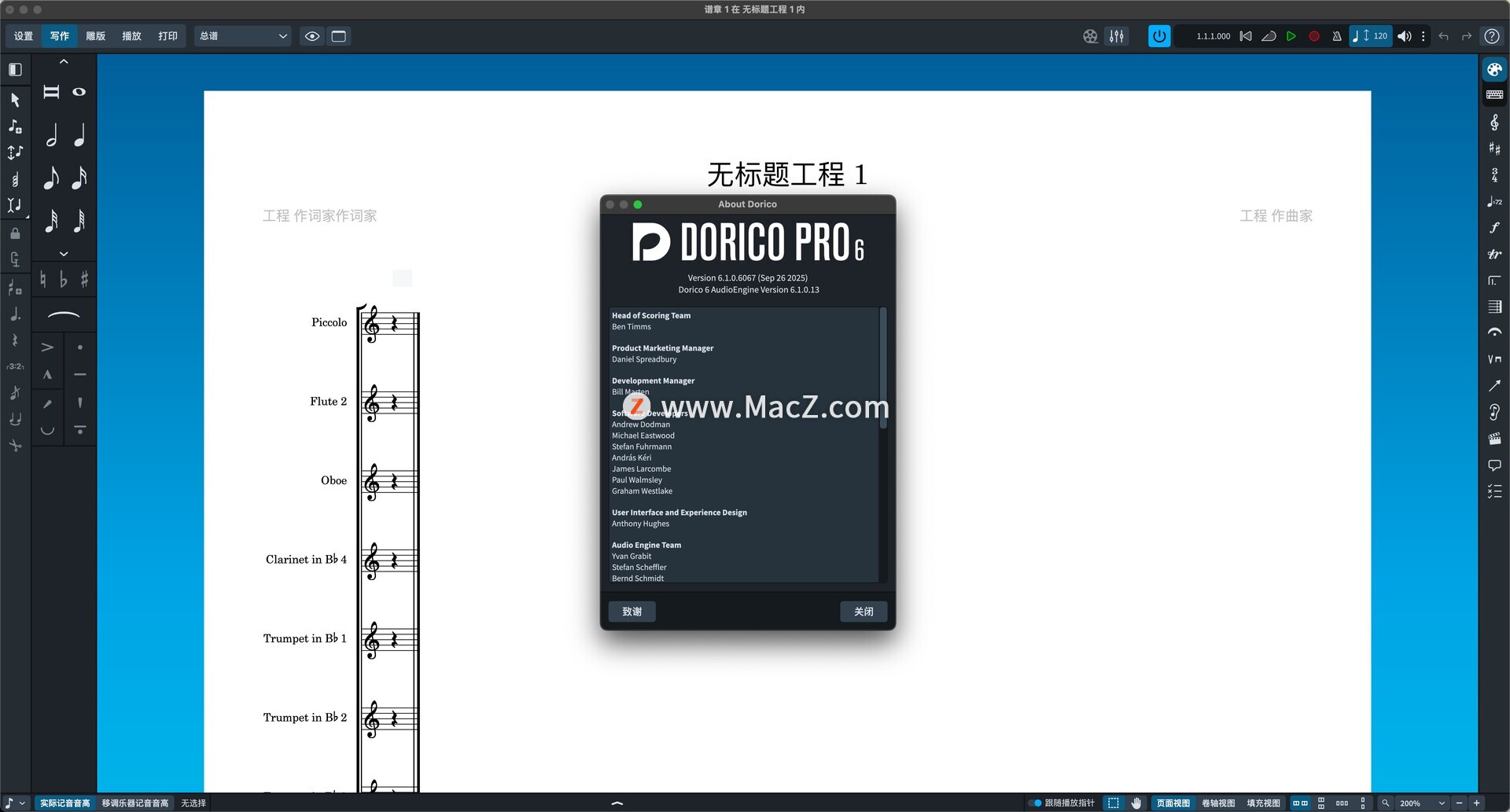Toggle the metronome click icon
The width and height of the screenshot is (1510, 812).
(1336, 36)
